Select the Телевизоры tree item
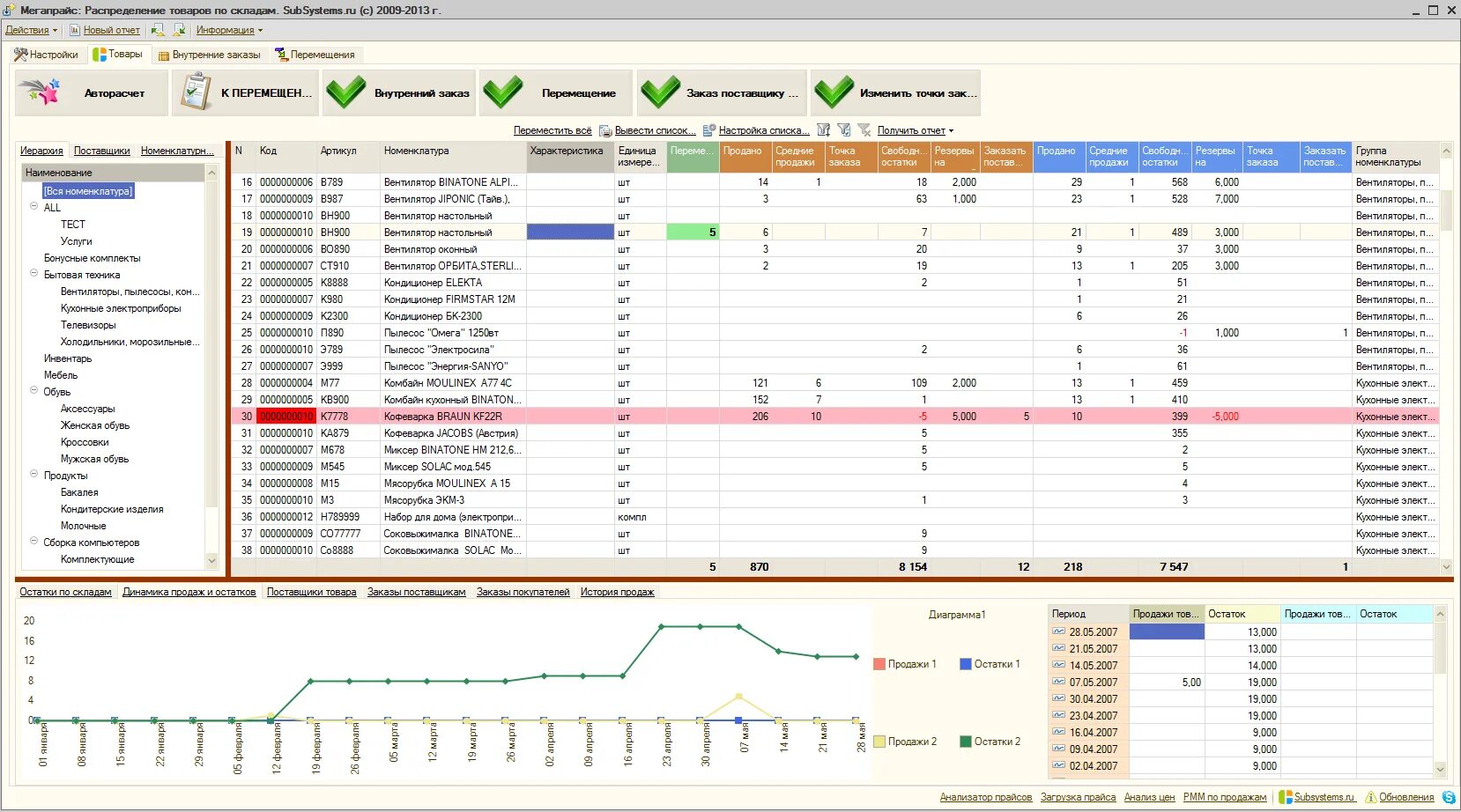The image size is (1461, 812). point(88,325)
